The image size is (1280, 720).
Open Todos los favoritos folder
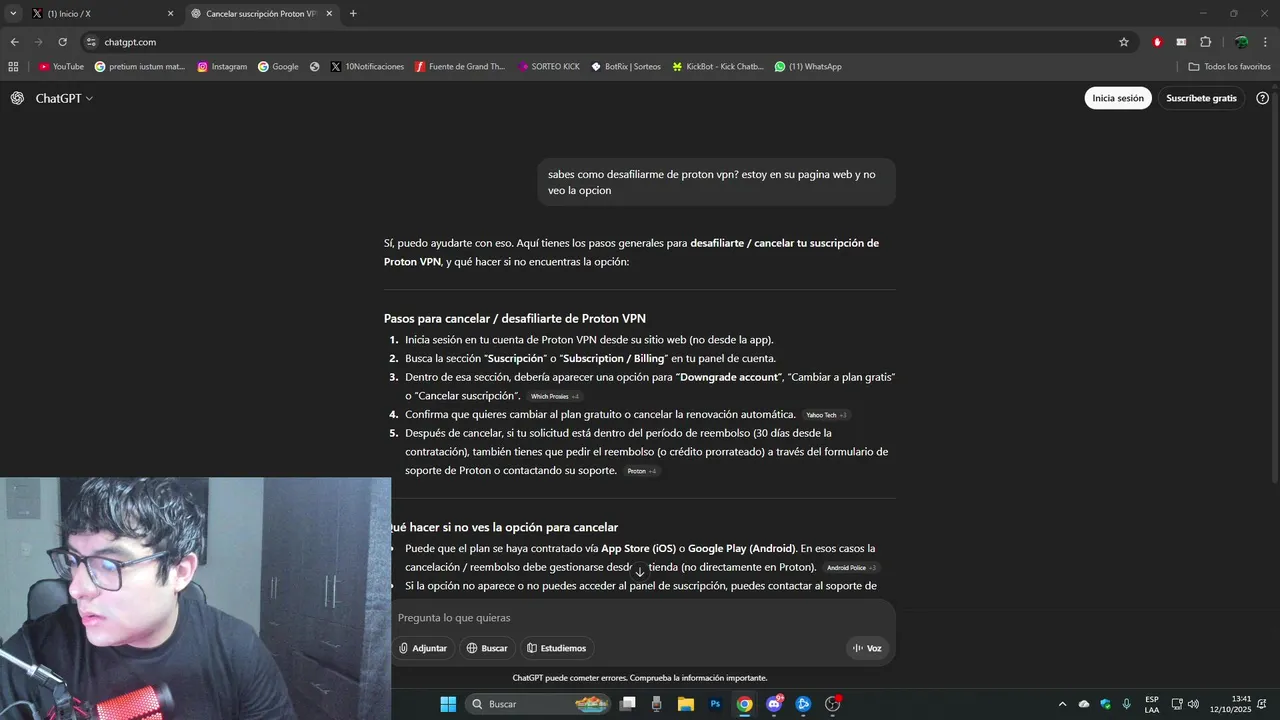[x=1229, y=67]
